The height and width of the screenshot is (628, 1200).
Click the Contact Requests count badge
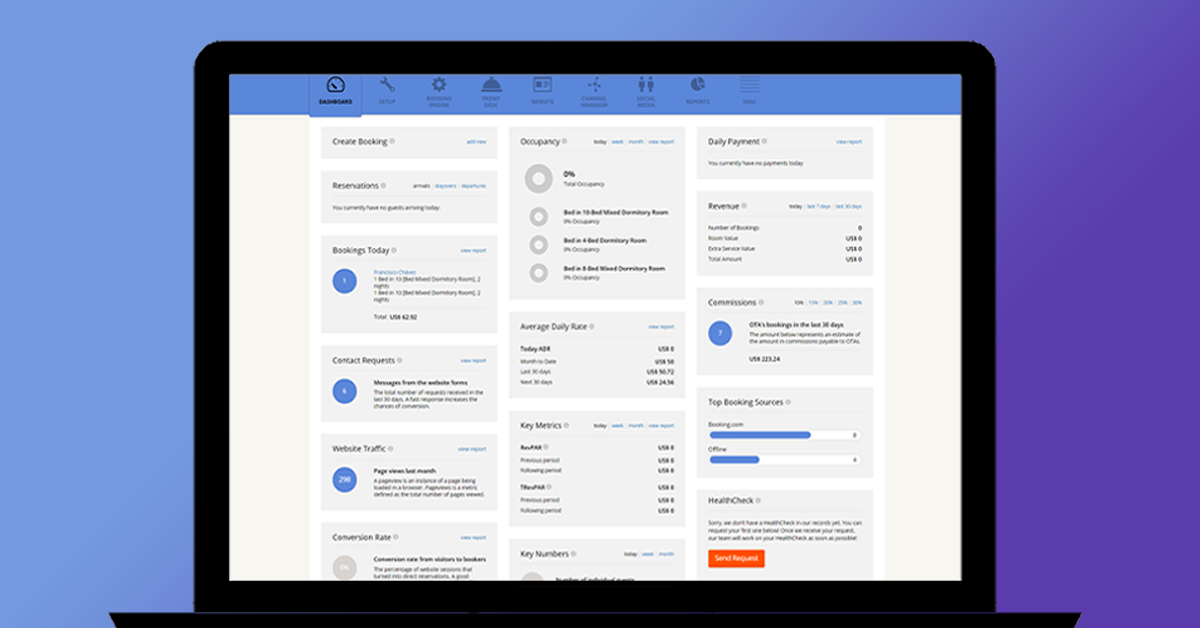point(344,391)
